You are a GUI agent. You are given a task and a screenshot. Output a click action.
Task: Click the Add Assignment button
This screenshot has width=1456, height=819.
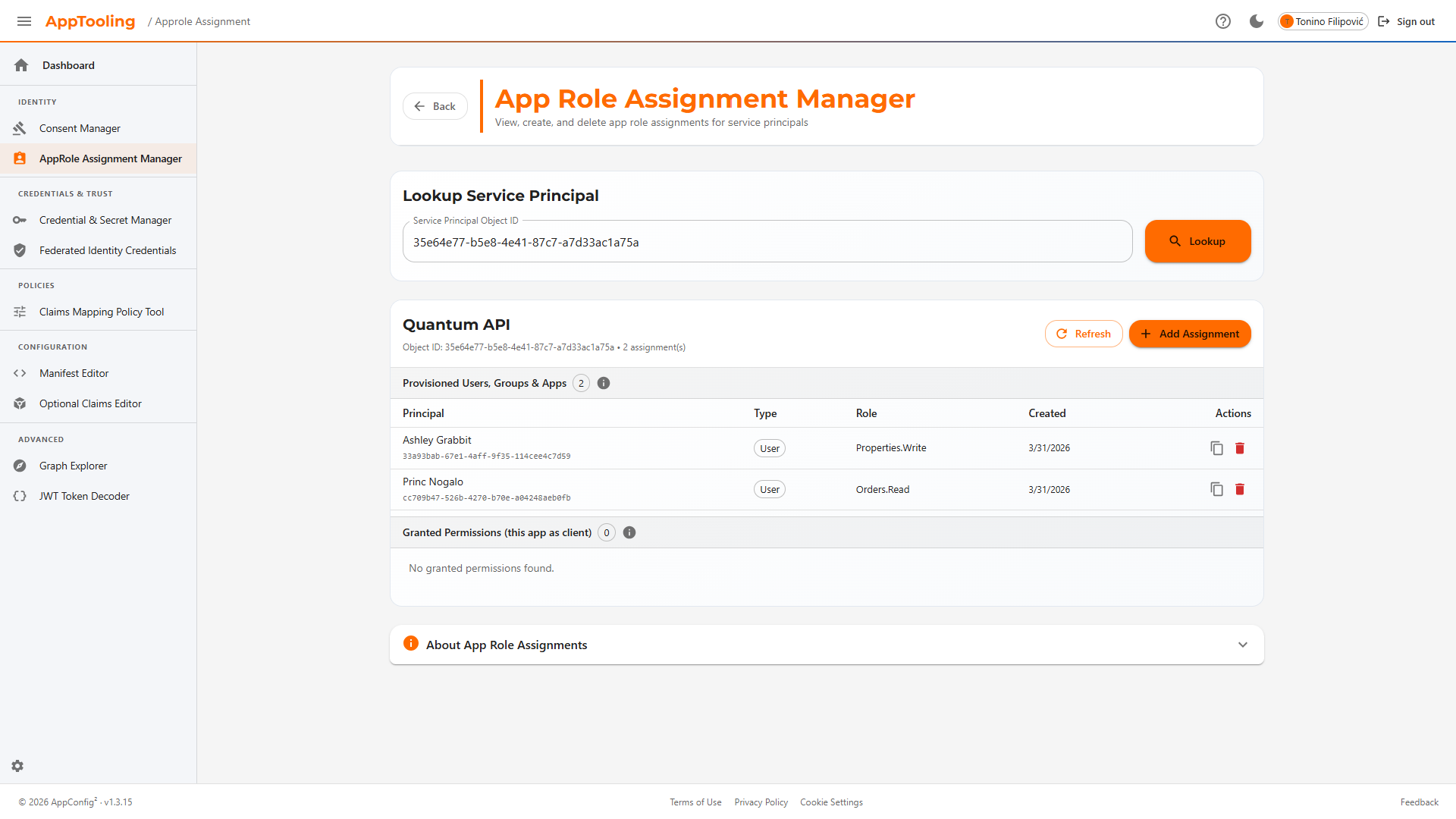tap(1189, 334)
